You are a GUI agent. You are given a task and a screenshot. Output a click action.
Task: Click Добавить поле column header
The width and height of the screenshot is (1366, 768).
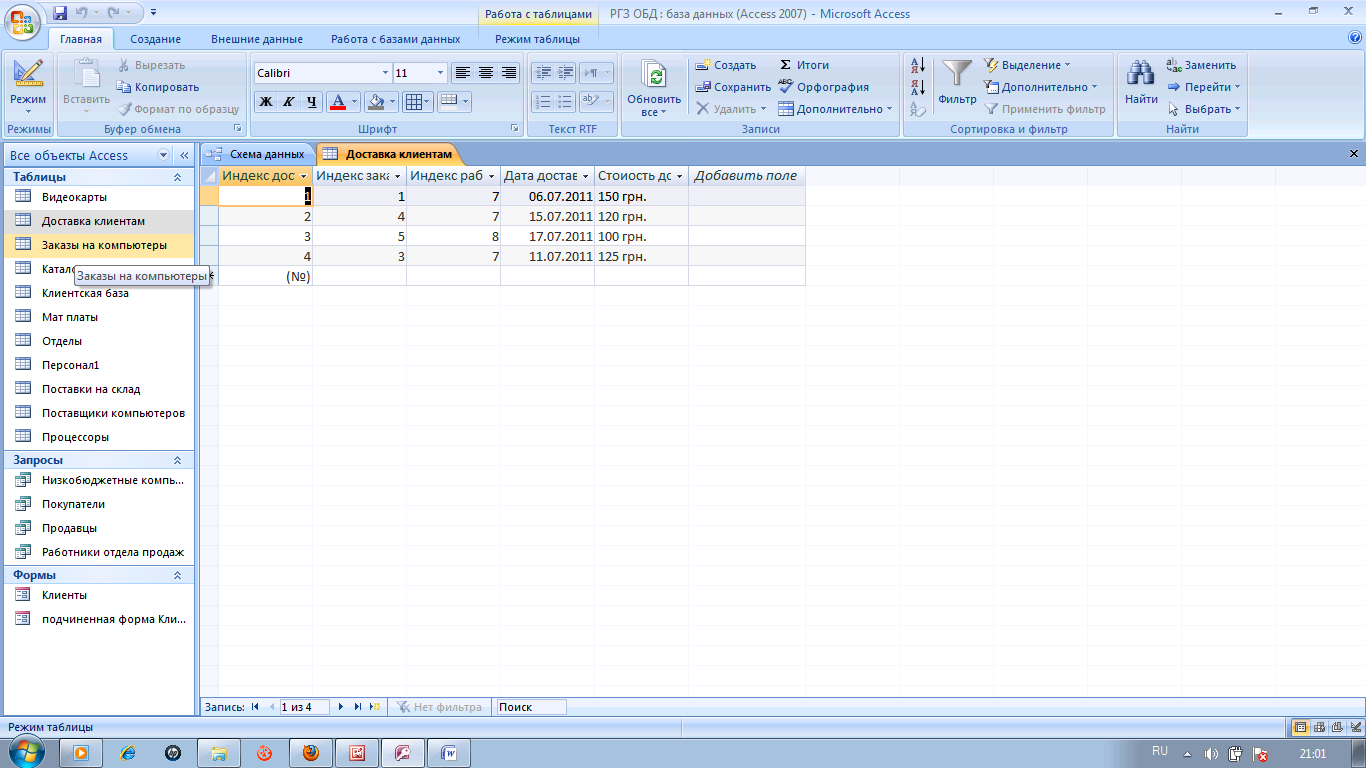coord(746,176)
